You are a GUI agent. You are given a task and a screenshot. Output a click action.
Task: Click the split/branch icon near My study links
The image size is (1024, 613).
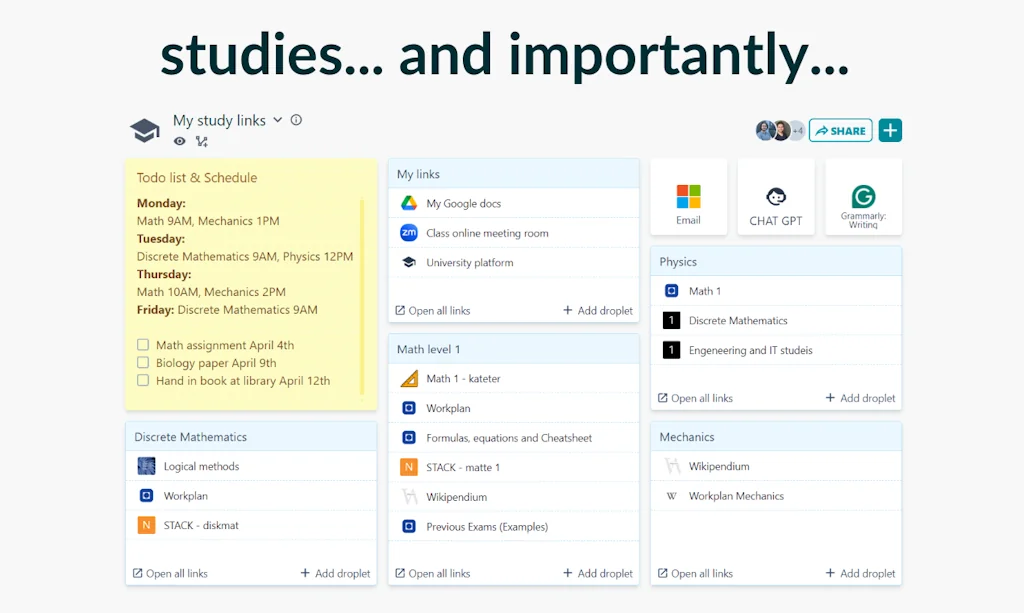(201, 142)
